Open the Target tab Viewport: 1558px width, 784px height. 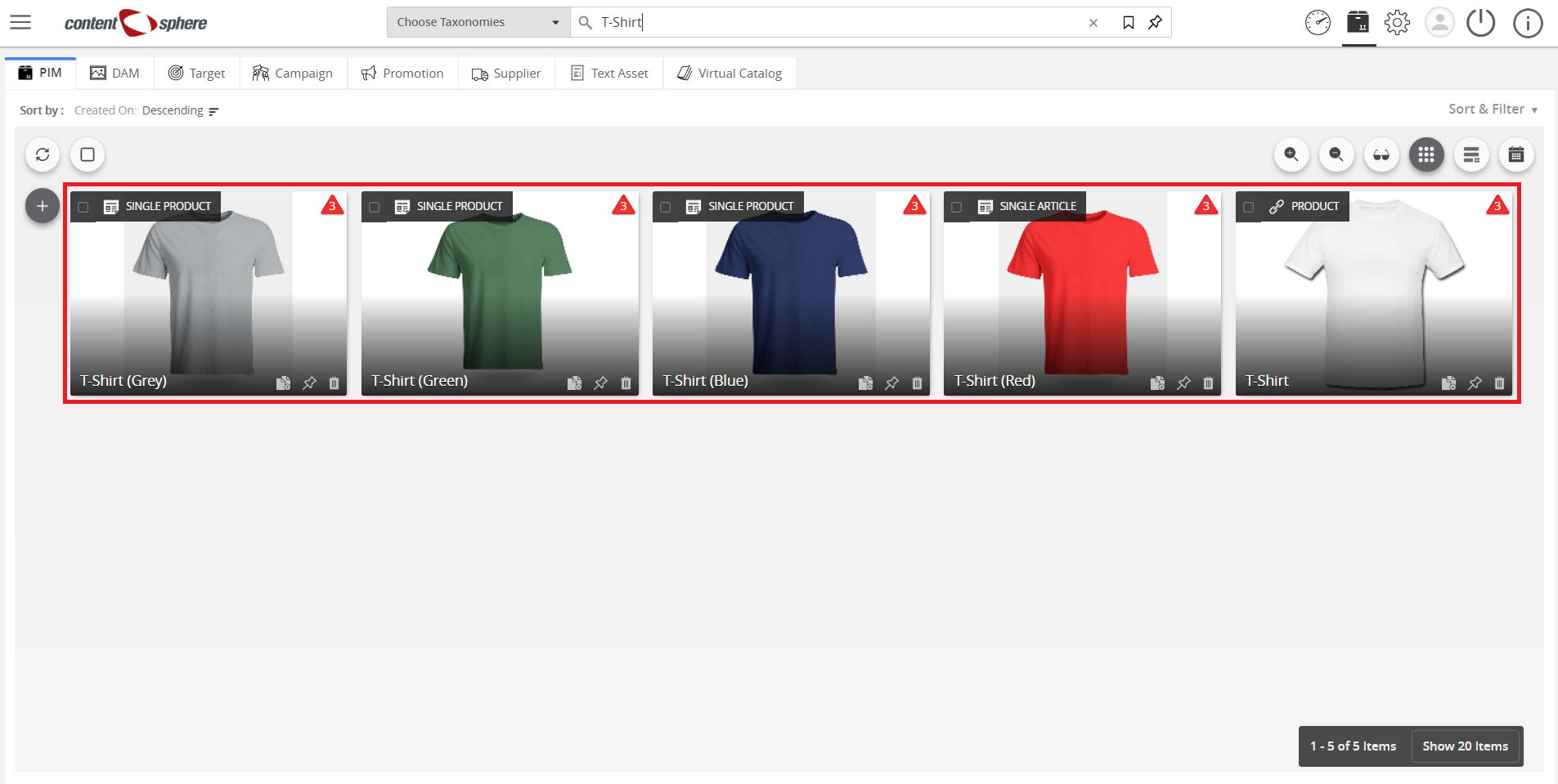click(x=196, y=73)
